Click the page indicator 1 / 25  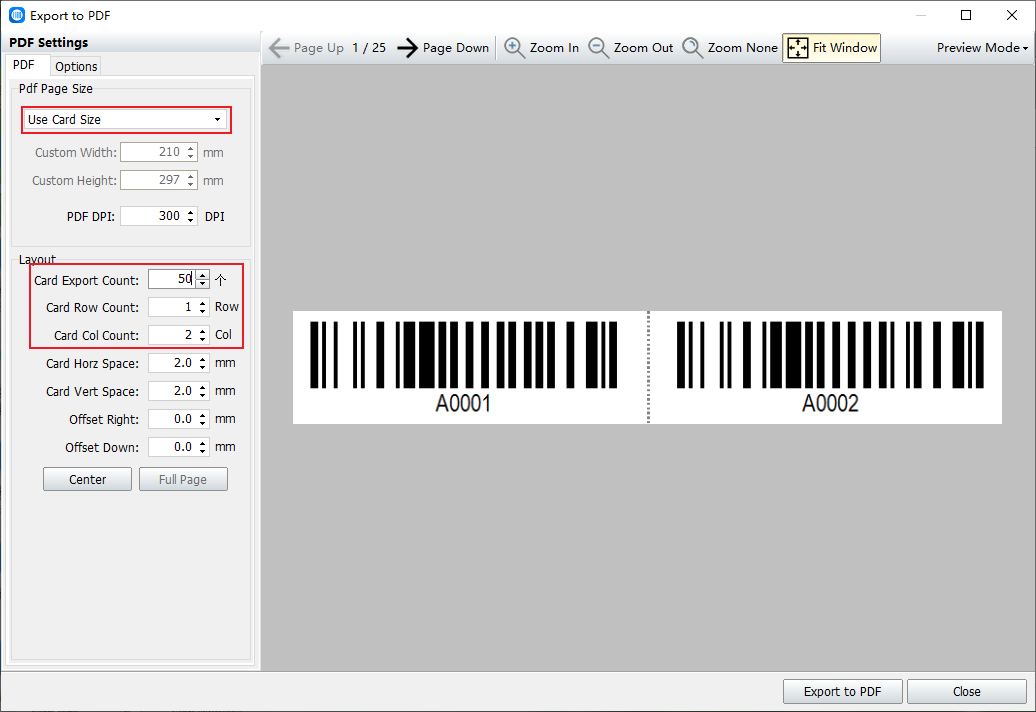tap(369, 48)
